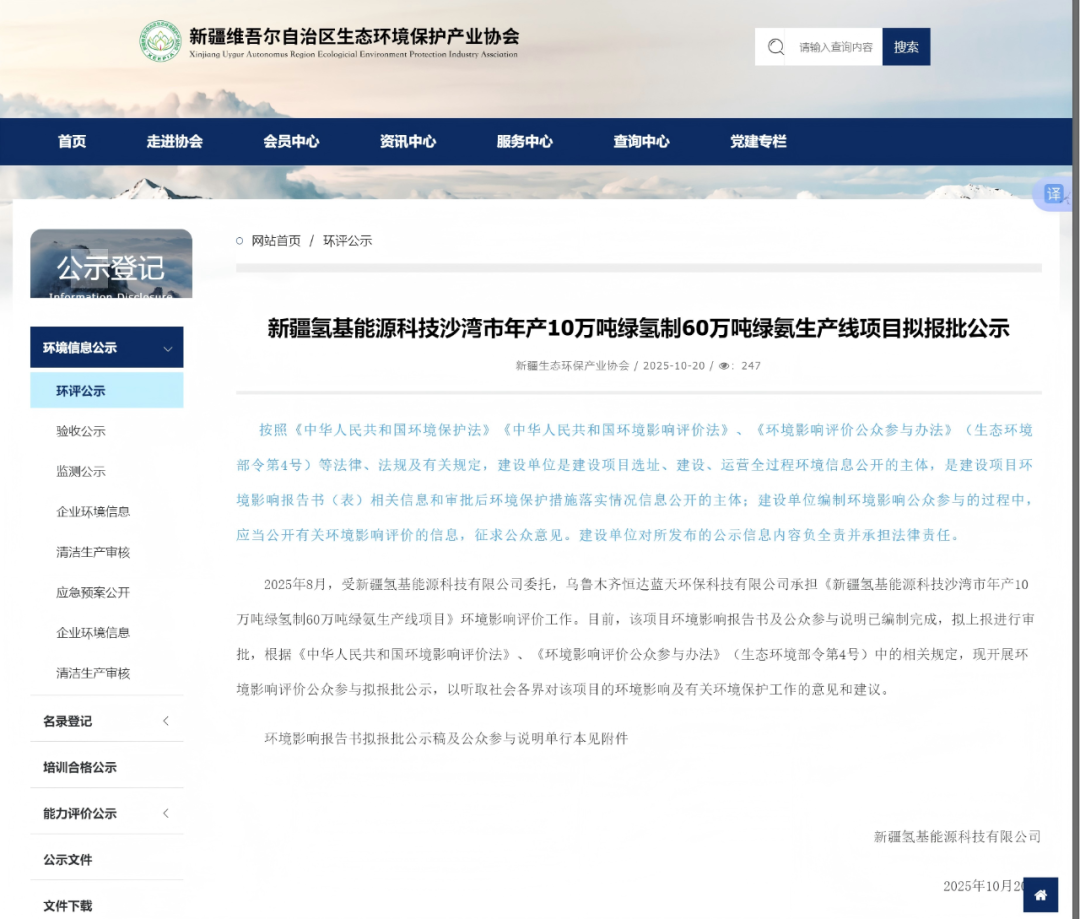Select 首页 in the navigation bar
The width and height of the screenshot is (1080, 919).
click(x=72, y=141)
